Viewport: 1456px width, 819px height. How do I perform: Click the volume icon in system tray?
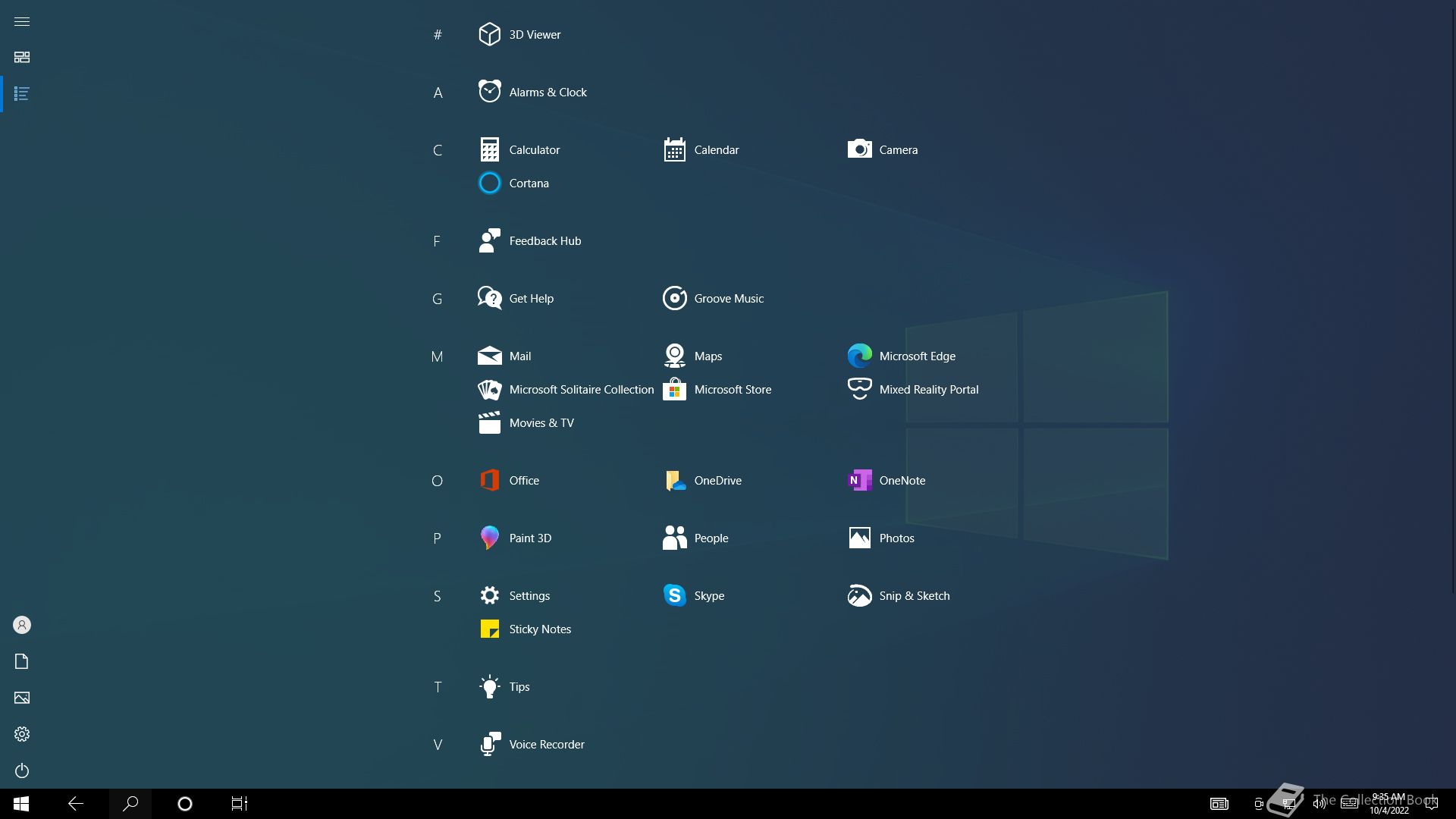tap(1319, 804)
